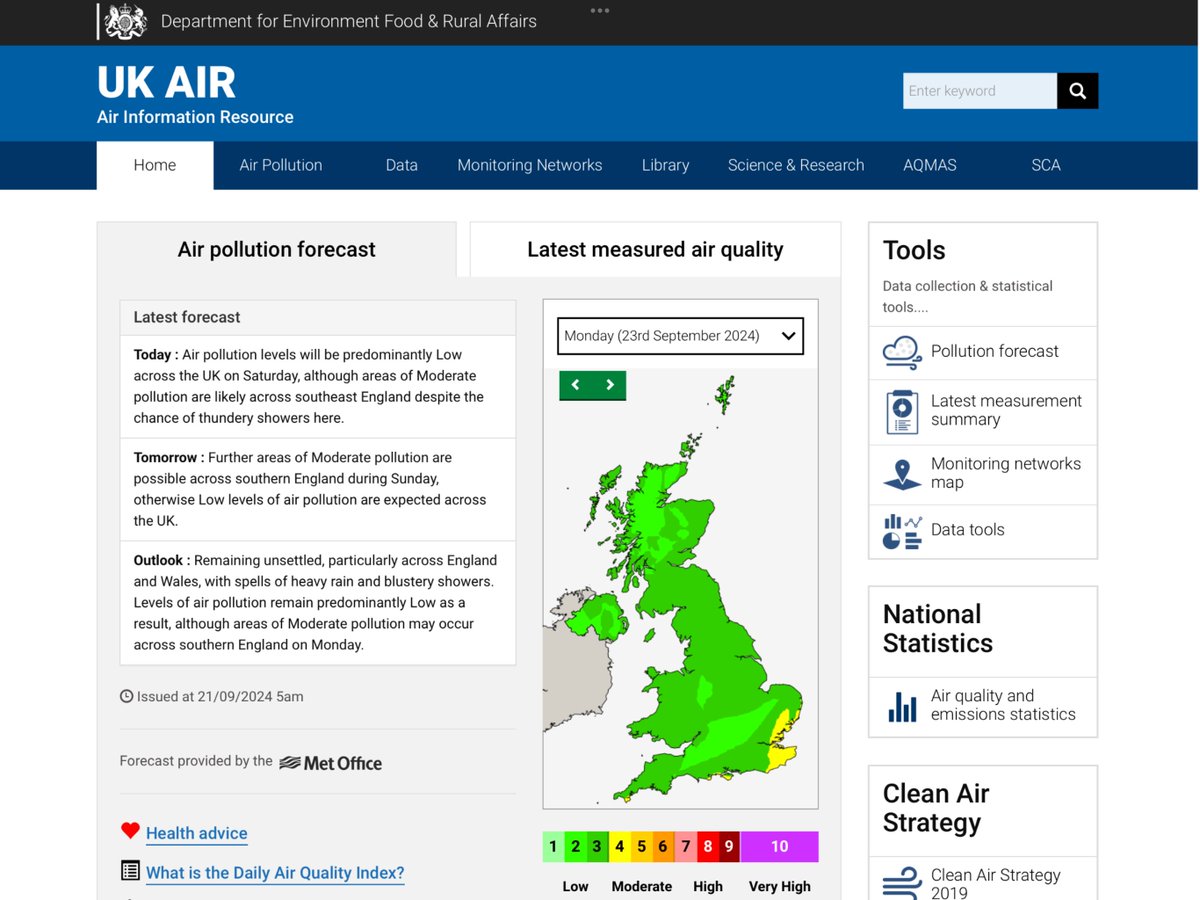1200x900 pixels.
Task: Click the Health advice link
Action: (x=197, y=833)
